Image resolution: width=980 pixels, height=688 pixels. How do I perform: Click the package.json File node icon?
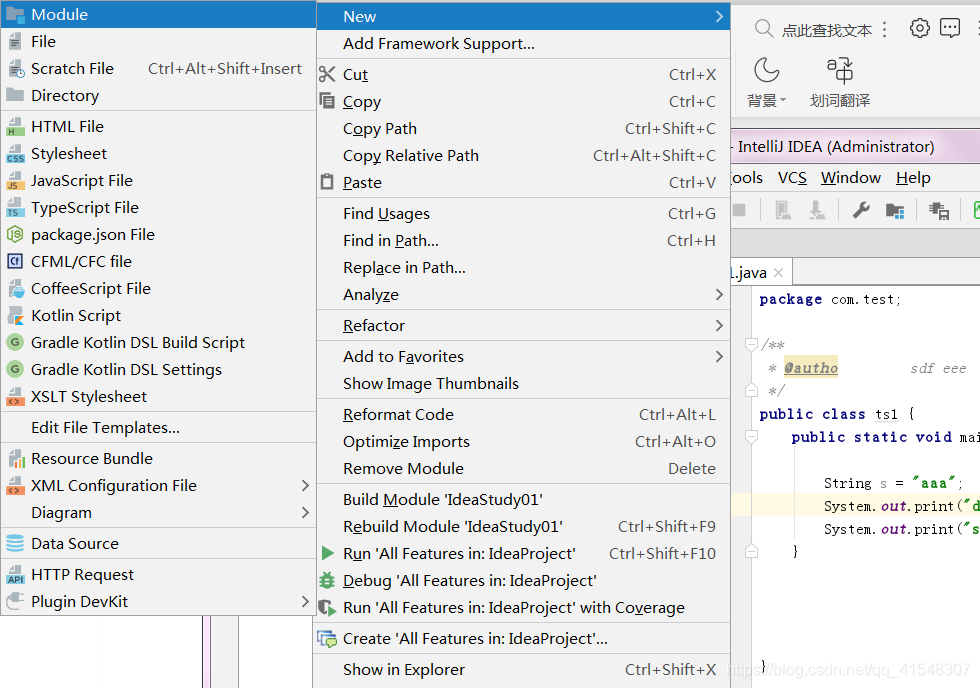(15, 234)
